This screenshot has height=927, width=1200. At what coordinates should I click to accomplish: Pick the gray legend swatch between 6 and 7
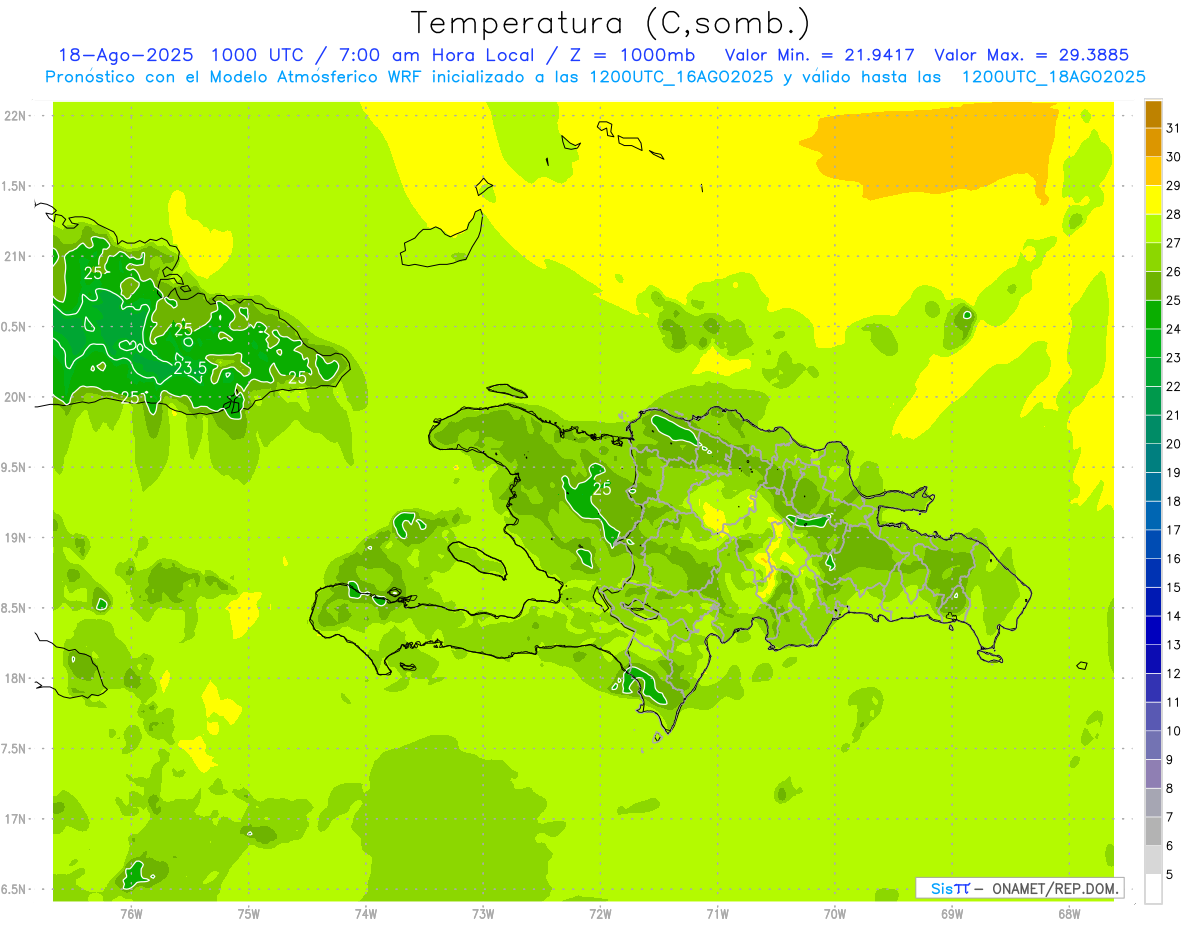[1153, 832]
